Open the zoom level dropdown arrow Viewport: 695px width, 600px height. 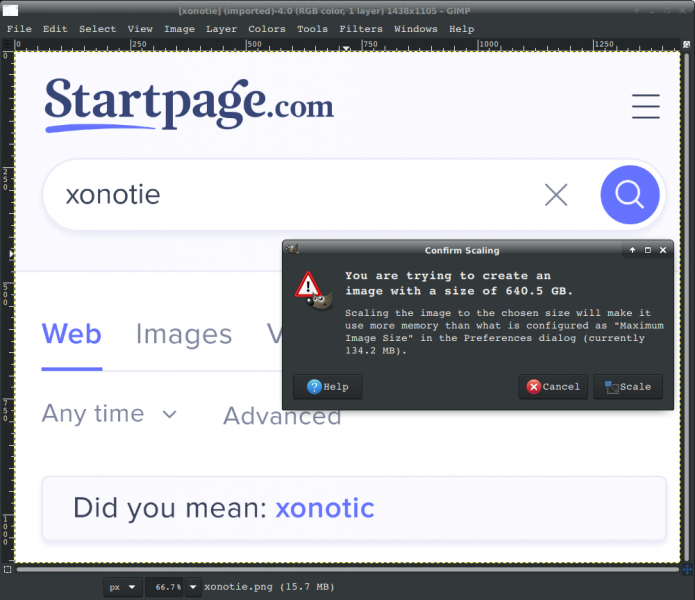pyautogui.click(x=193, y=587)
